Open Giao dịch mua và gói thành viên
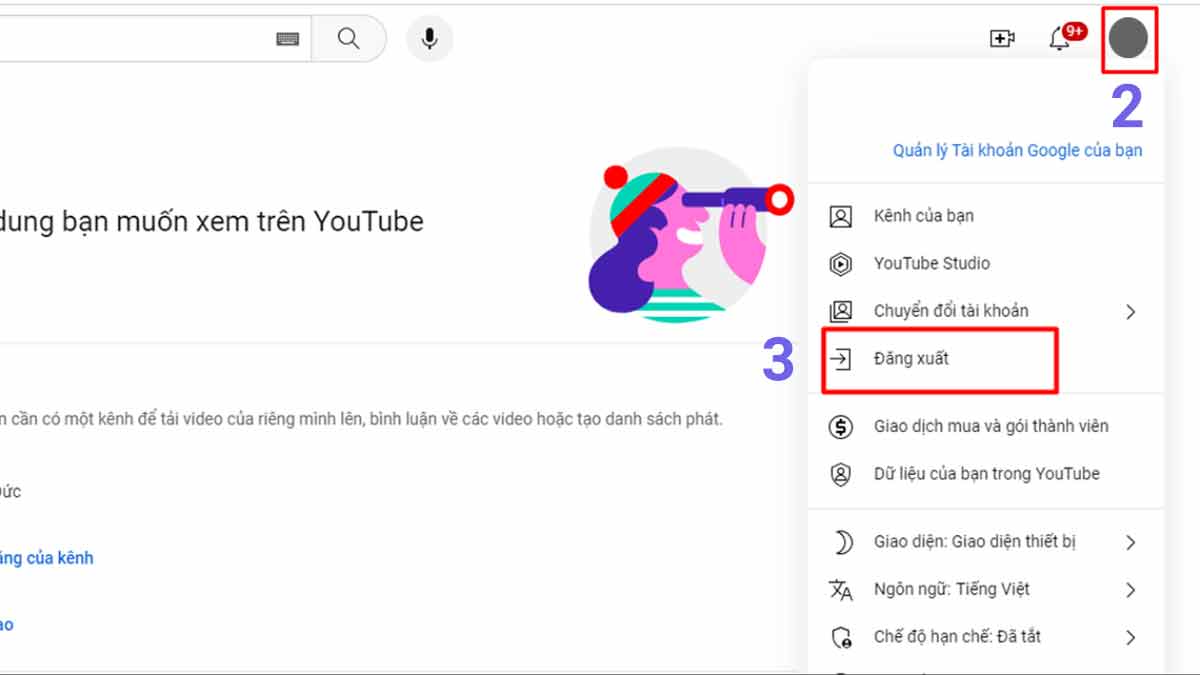This screenshot has width=1200, height=675. pyautogui.click(x=990, y=427)
